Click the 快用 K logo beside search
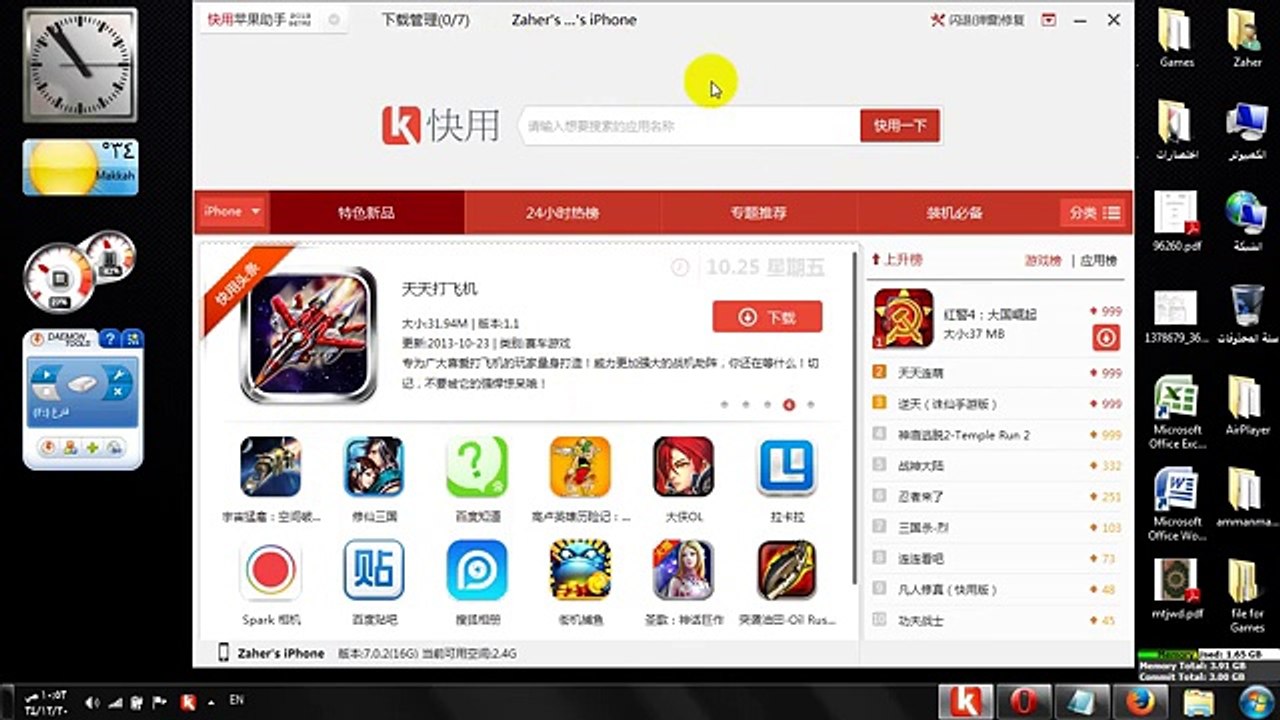This screenshot has width=1280, height=720. (x=401, y=126)
